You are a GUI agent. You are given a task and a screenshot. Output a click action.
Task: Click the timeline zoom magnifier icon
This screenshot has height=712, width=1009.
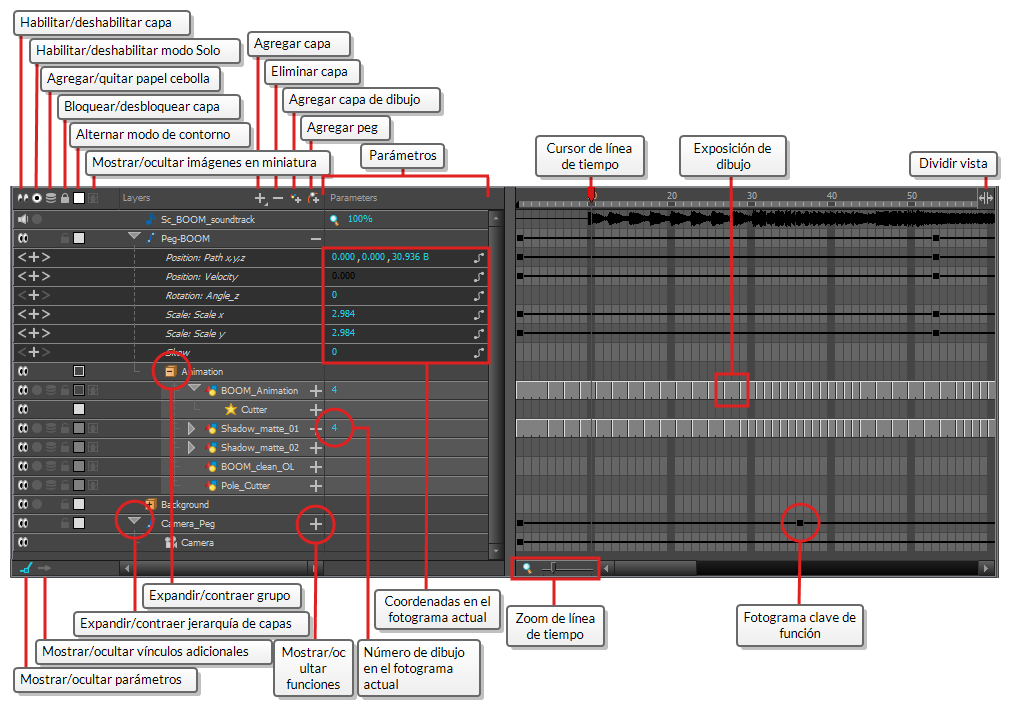[527, 568]
